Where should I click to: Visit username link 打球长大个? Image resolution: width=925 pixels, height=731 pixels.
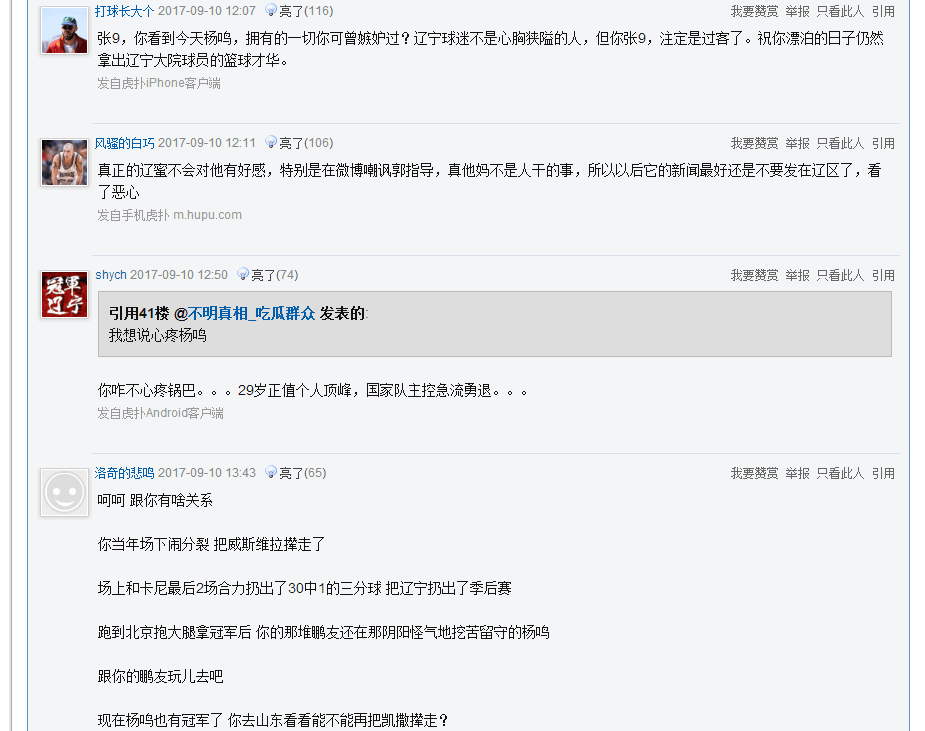point(124,11)
